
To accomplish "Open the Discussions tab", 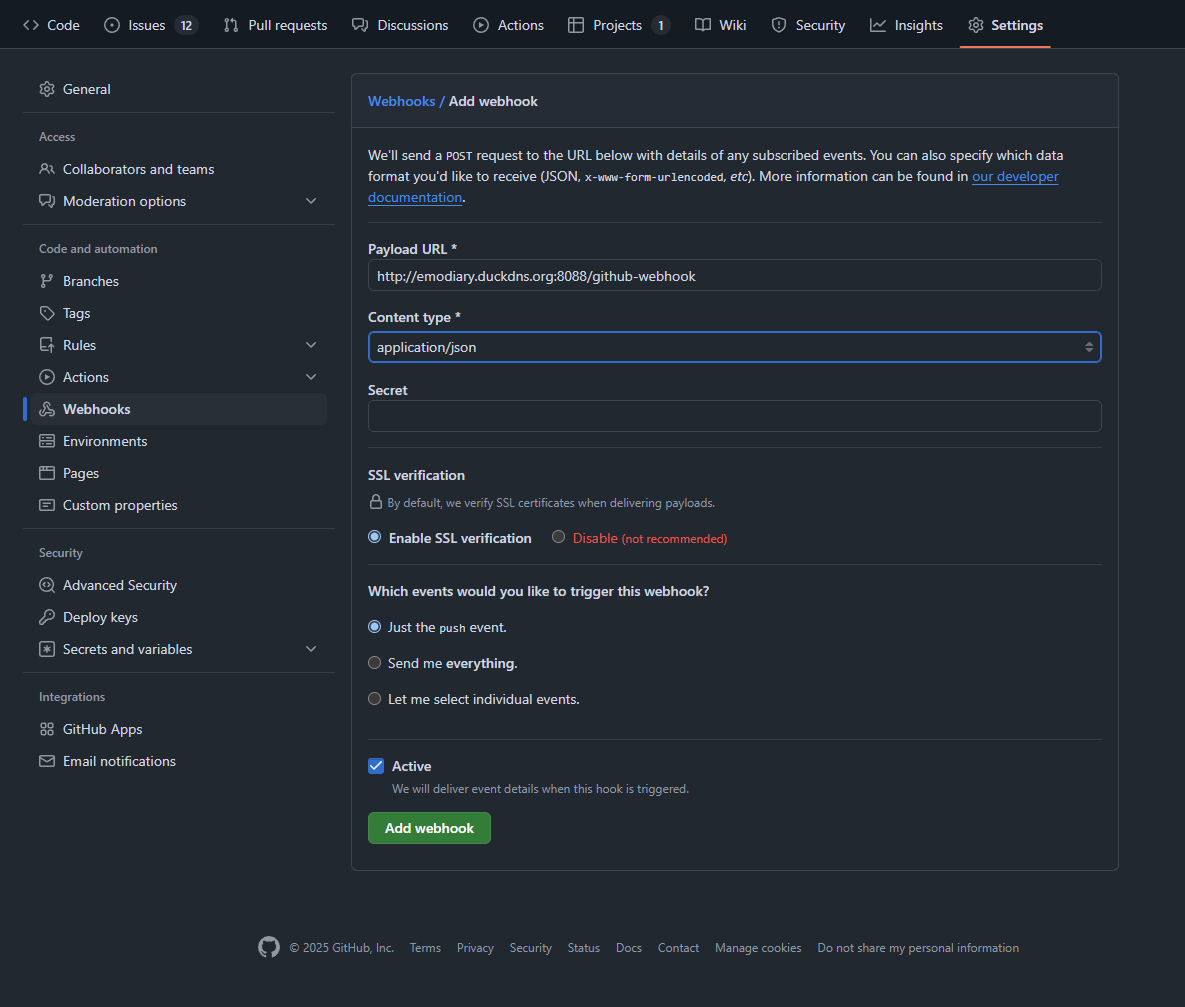I will pos(400,24).
